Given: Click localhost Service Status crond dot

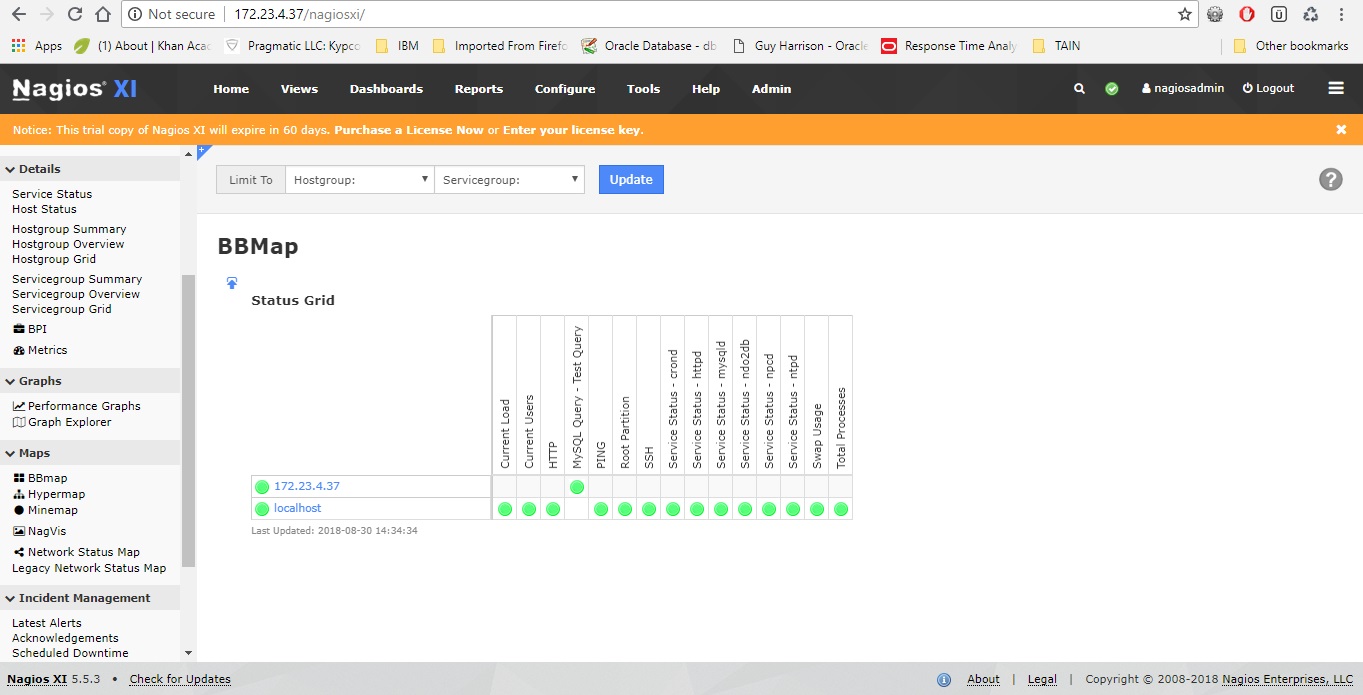Looking at the screenshot, I should (x=673, y=509).
